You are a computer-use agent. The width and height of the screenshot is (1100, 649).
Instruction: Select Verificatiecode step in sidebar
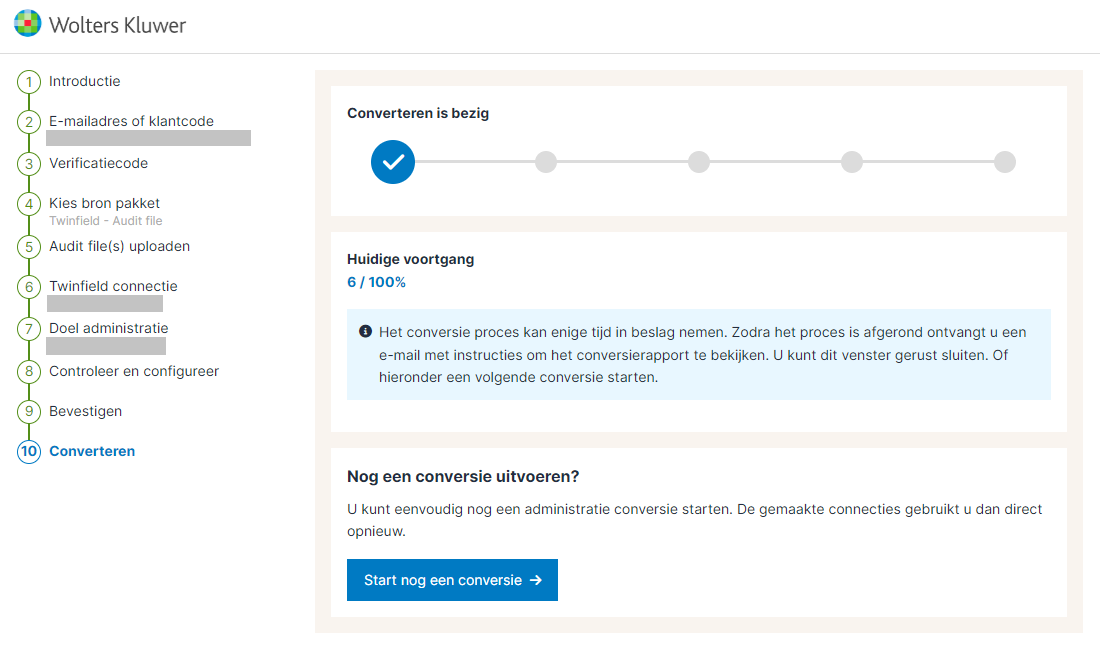(98, 163)
